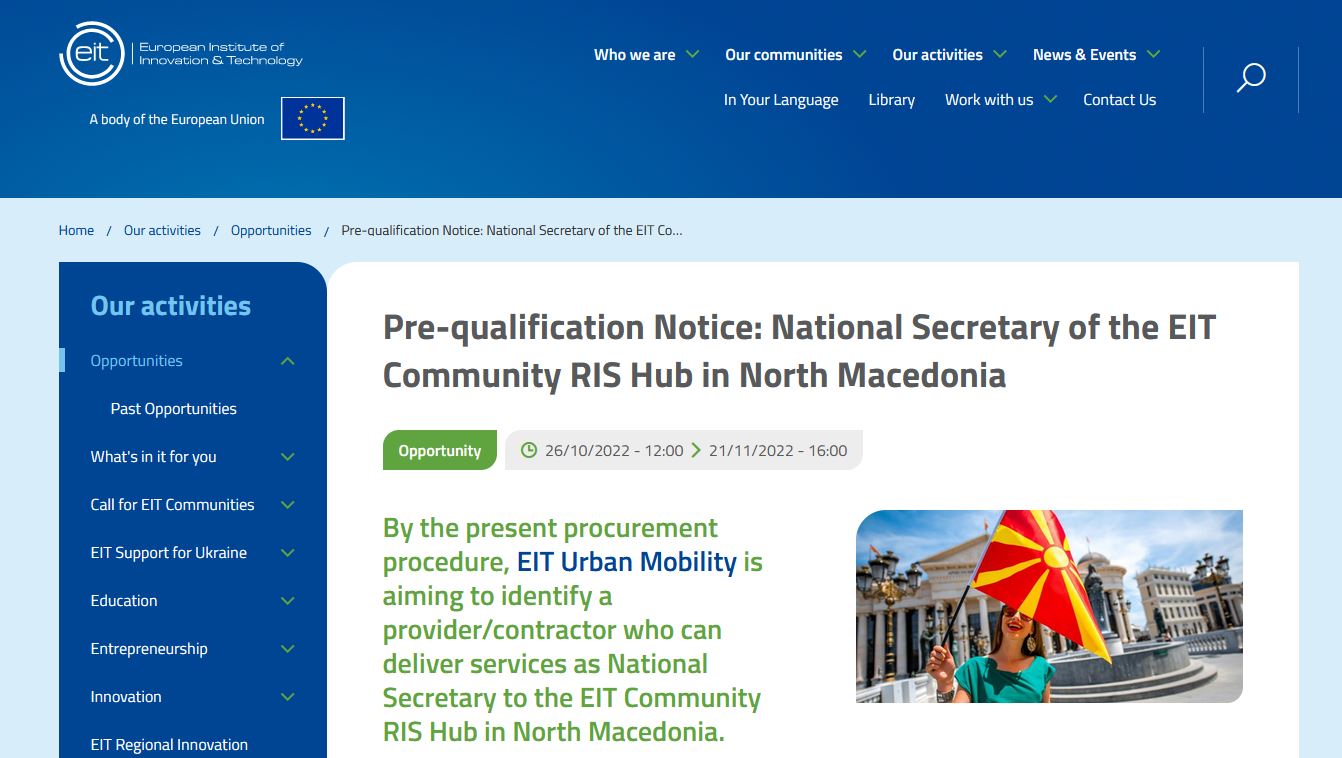The width and height of the screenshot is (1342, 758).
Task: Click the European Institute of Innovation & Technology text
Action: [x=220, y=54]
